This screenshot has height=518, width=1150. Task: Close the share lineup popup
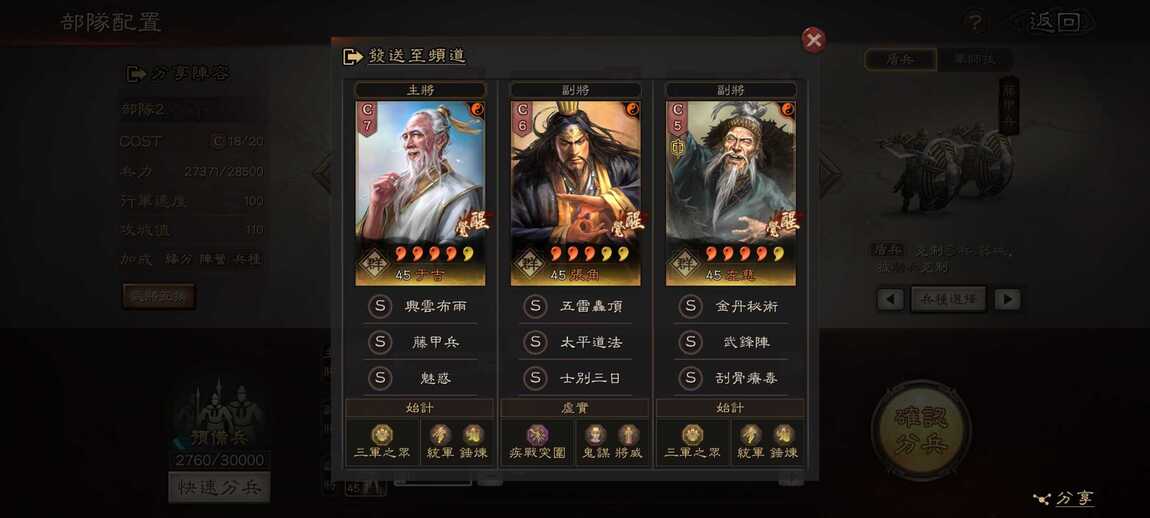813,40
